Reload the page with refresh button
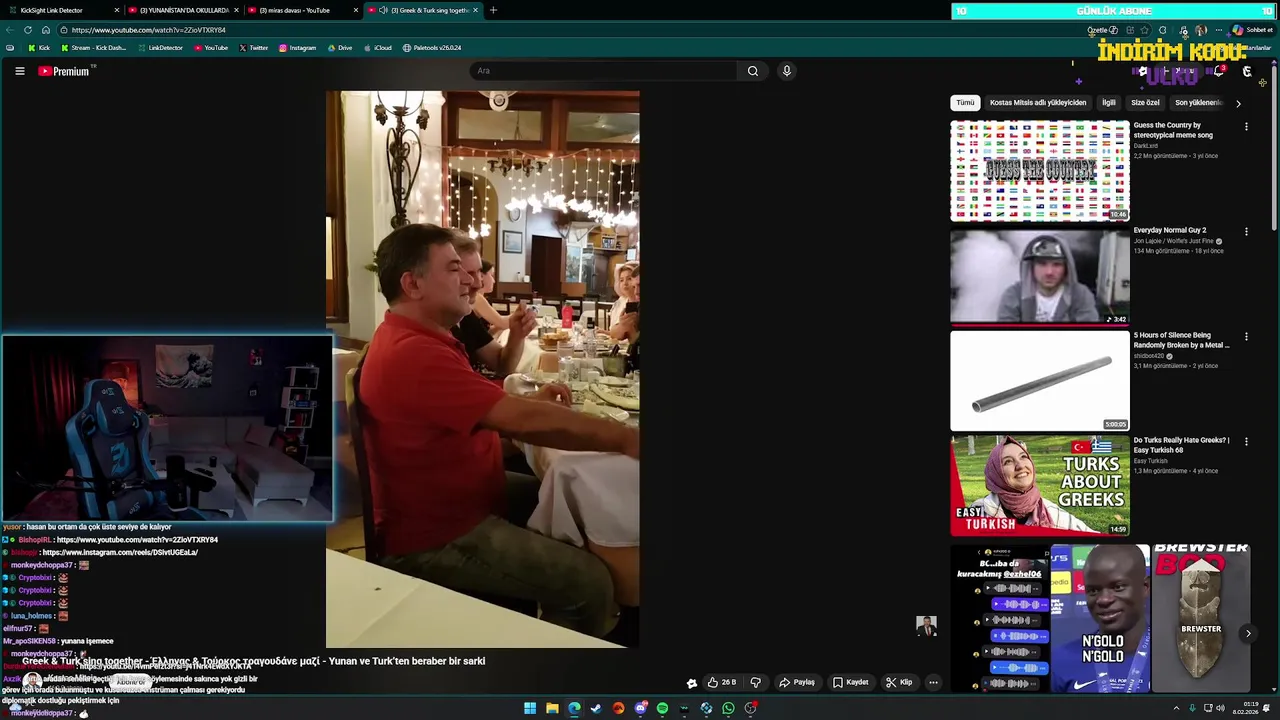Screen dimensions: 1280x720 pos(28,30)
